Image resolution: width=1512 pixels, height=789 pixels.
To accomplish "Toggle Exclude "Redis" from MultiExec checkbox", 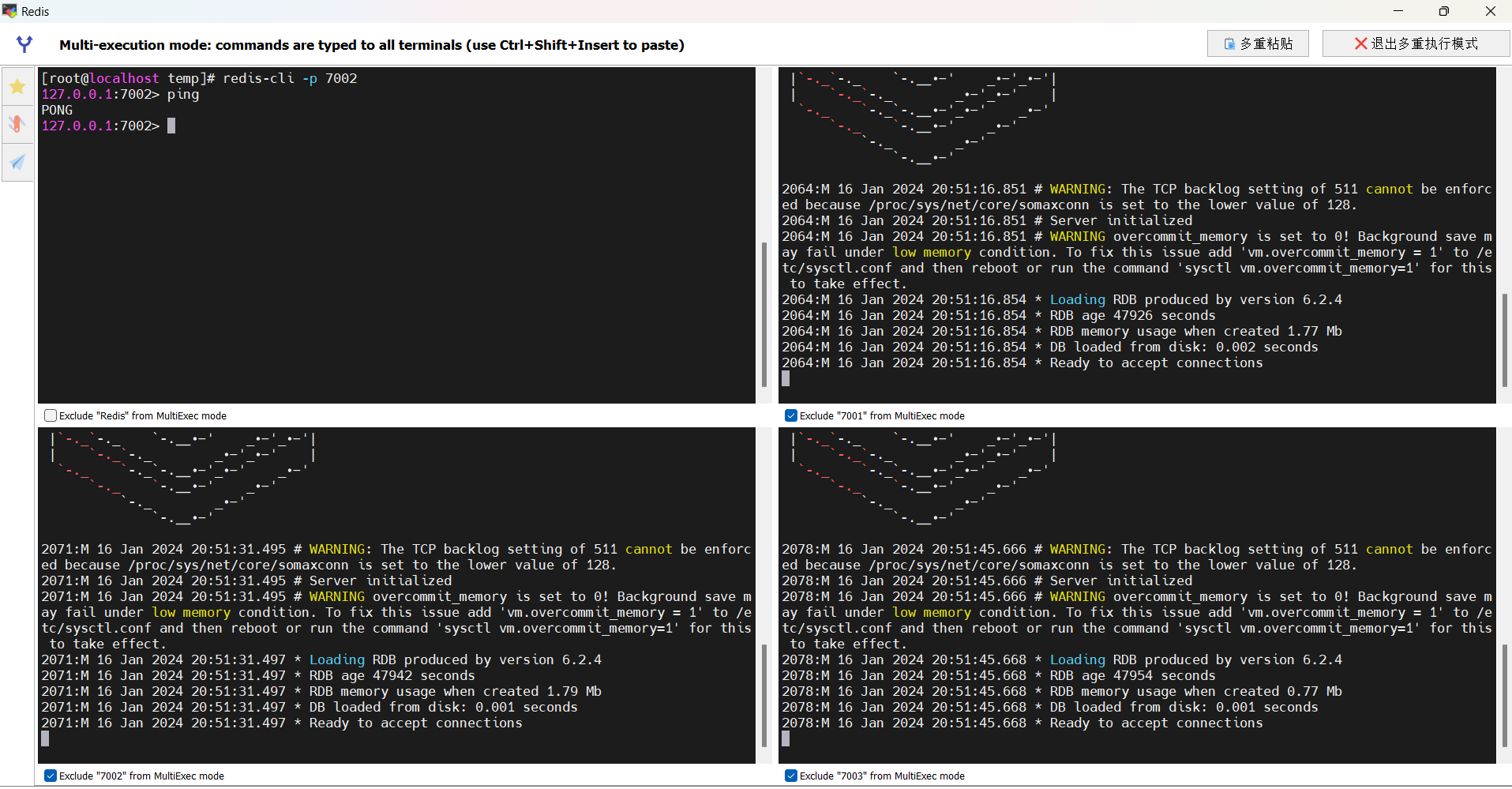I will [x=51, y=415].
